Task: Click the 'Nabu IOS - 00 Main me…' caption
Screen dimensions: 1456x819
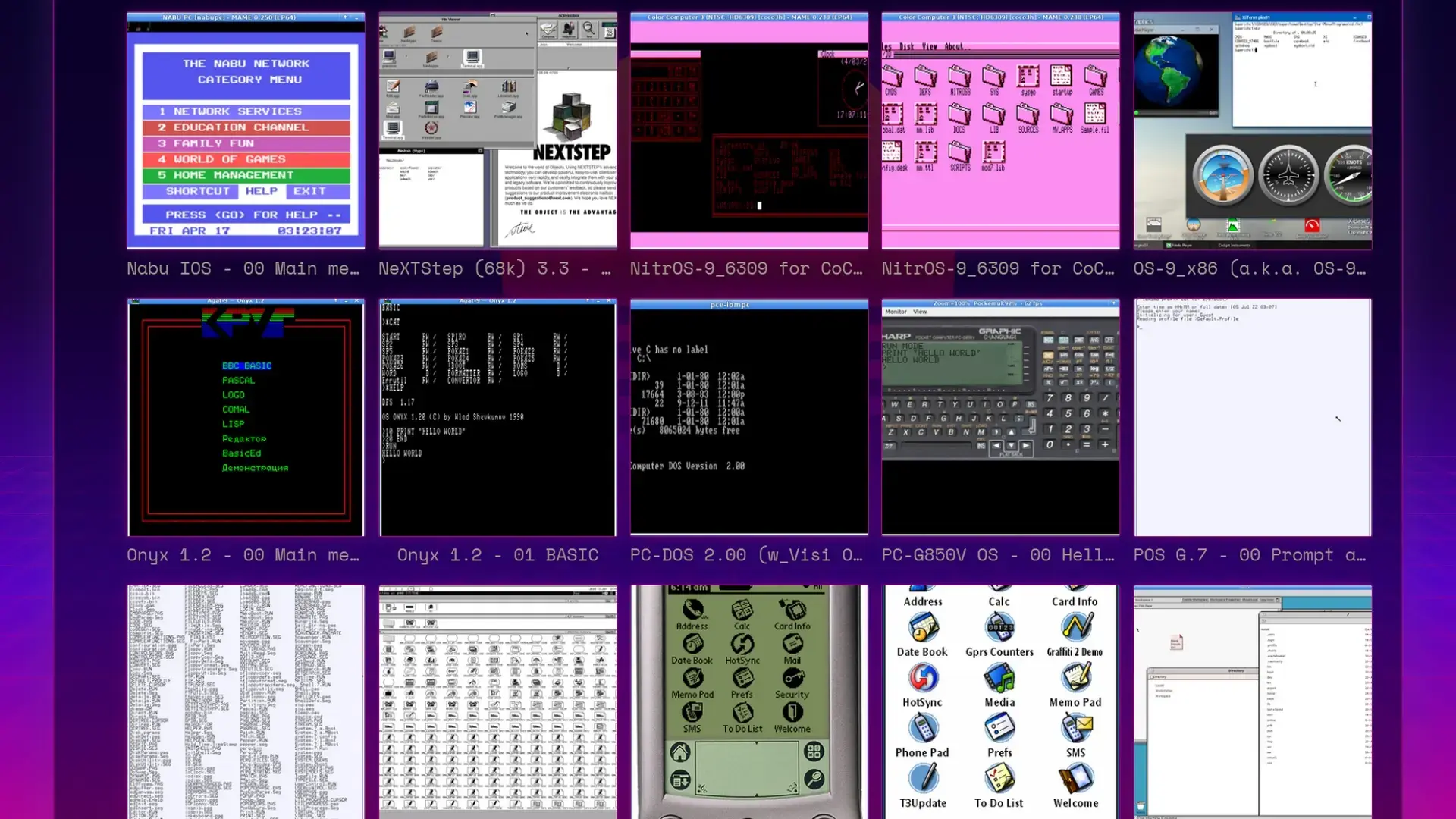Action: [243, 268]
